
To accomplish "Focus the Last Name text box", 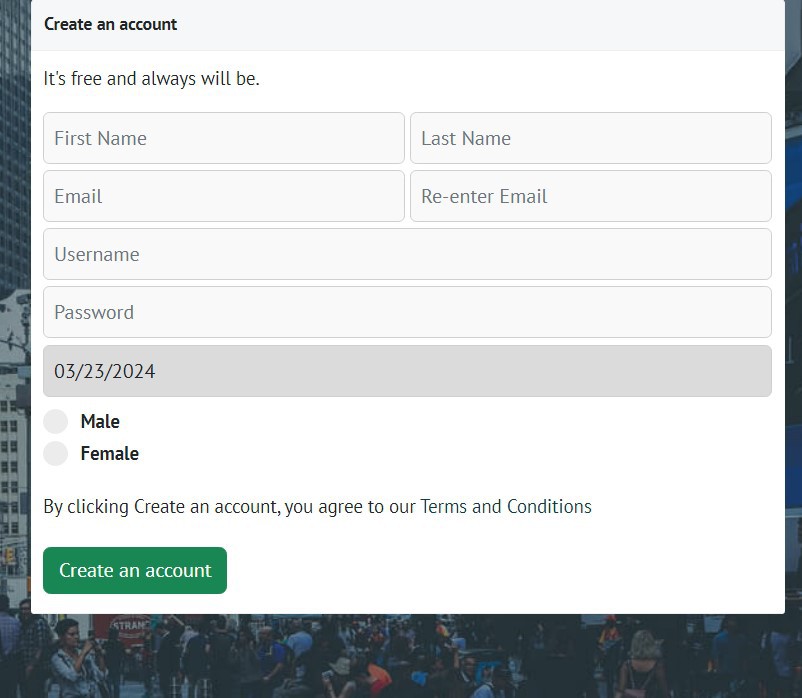I will 590,138.
